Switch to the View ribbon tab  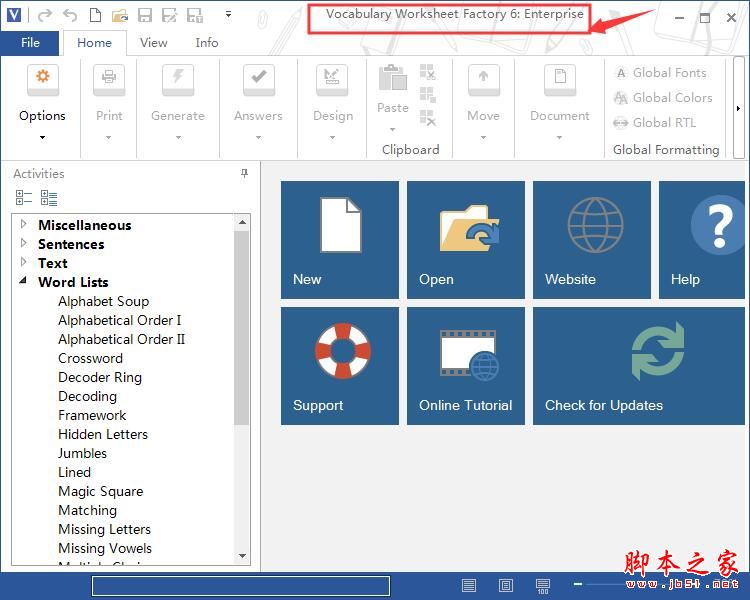click(154, 43)
